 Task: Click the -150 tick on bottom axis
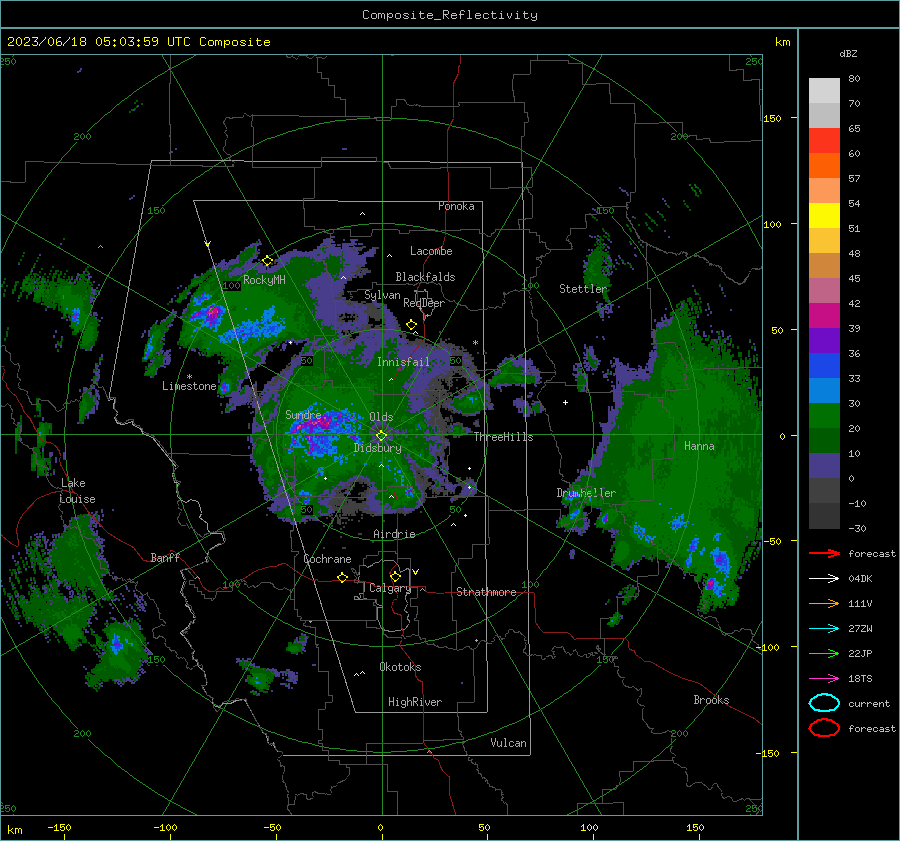59,827
